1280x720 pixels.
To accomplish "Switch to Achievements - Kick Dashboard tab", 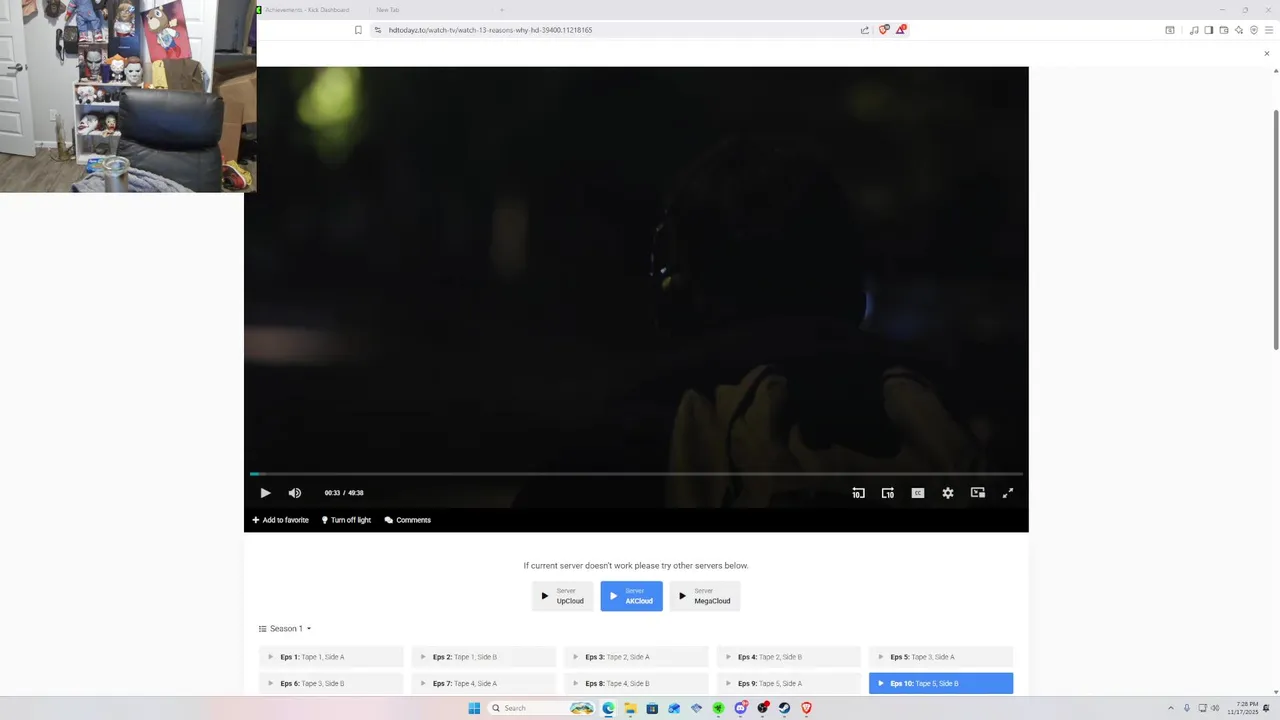I will (305, 9).
